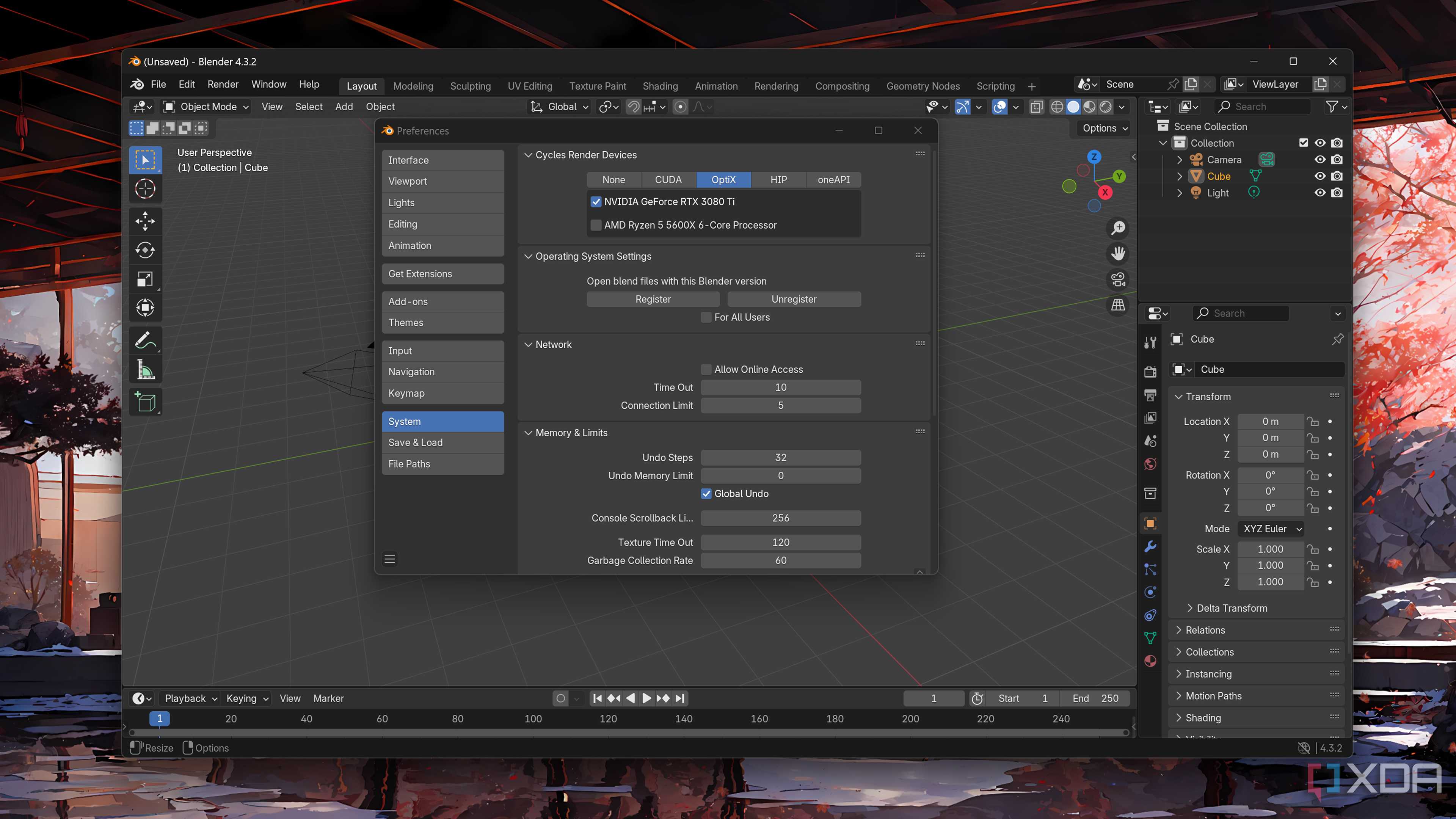
Task: Hide Cube in viewport via eye icon
Action: (1320, 176)
